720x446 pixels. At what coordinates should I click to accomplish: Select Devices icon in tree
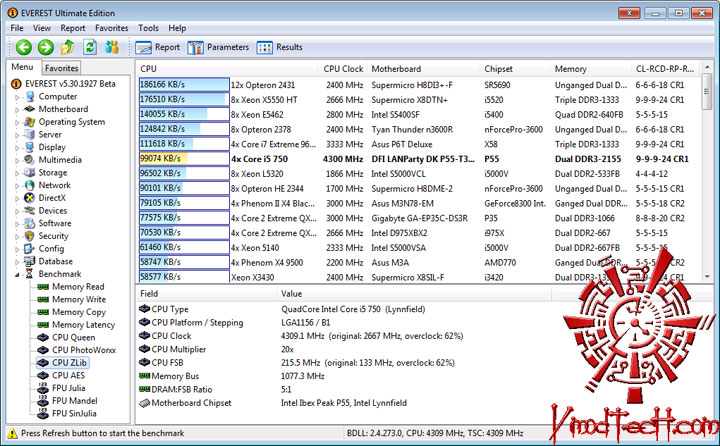point(30,210)
